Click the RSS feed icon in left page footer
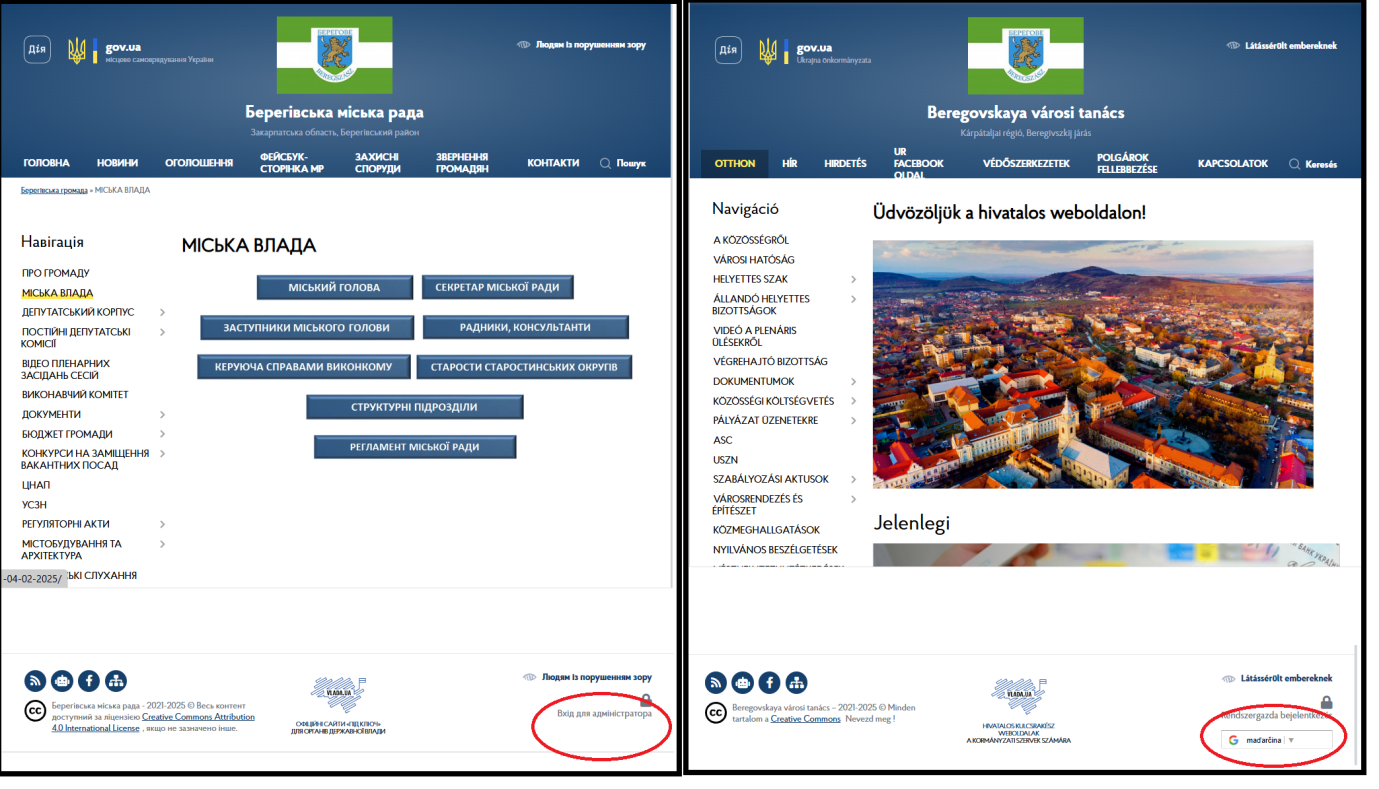1379x789 pixels. pos(35,681)
